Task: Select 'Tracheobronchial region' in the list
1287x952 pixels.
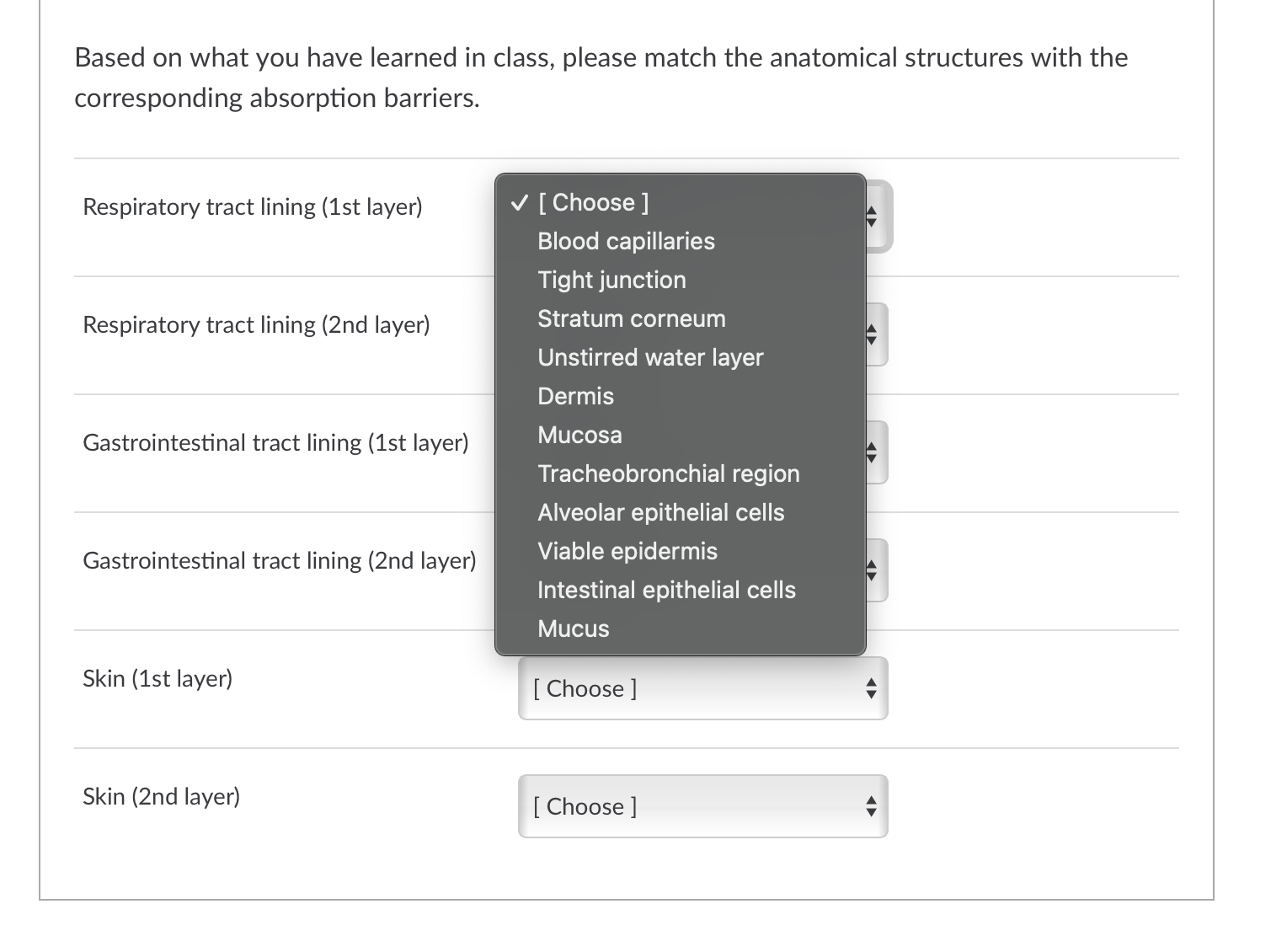Action: [x=668, y=473]
